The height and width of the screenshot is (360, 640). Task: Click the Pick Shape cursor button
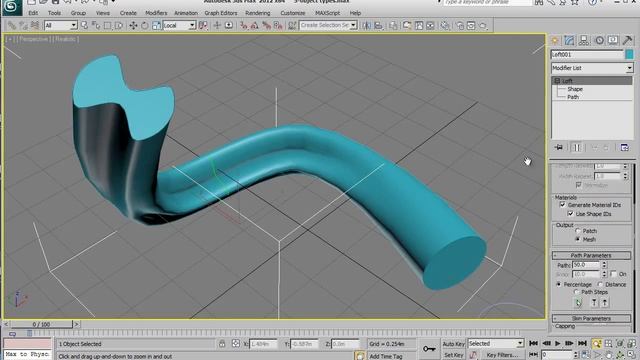(x=578, y=302)
